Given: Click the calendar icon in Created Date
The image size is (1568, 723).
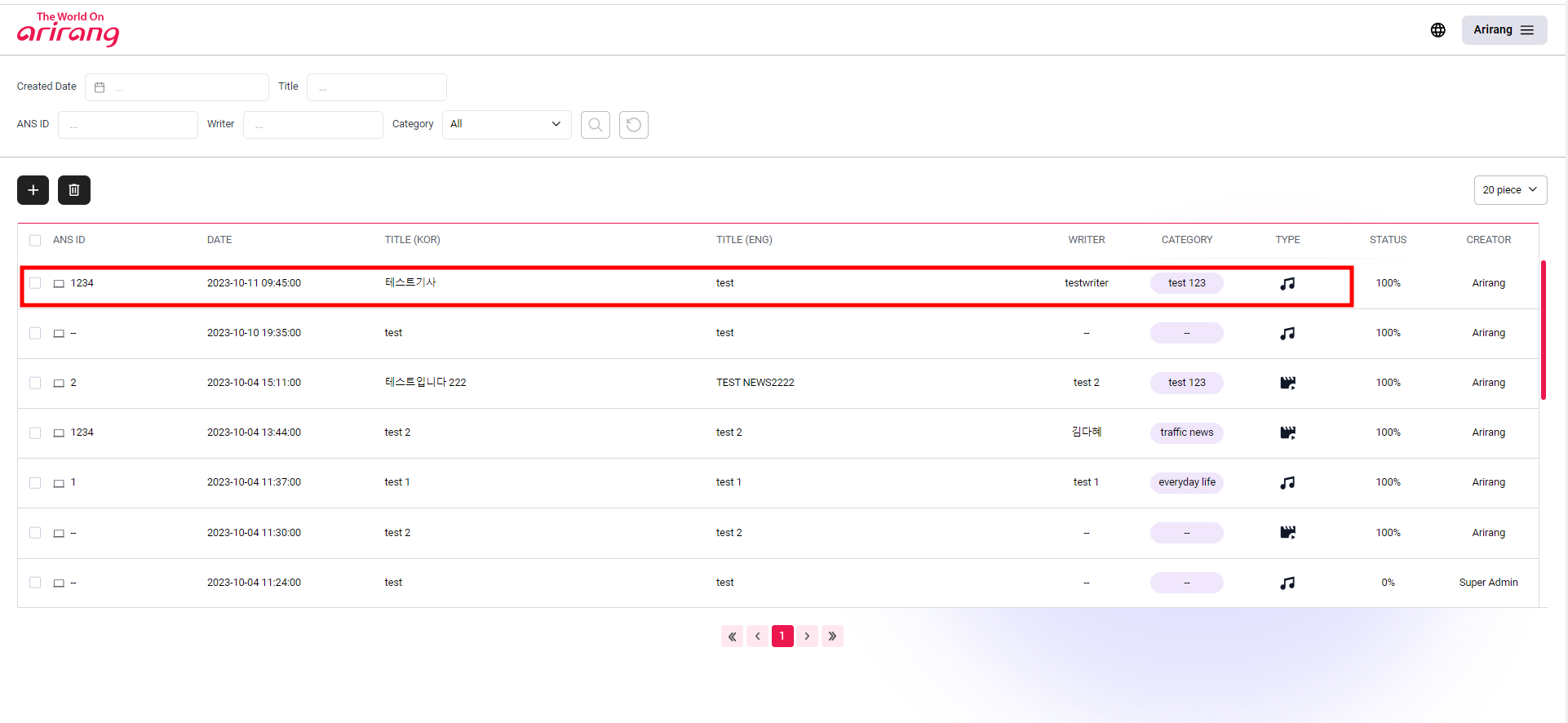Looking at the screenshot, I should [100, 87].
